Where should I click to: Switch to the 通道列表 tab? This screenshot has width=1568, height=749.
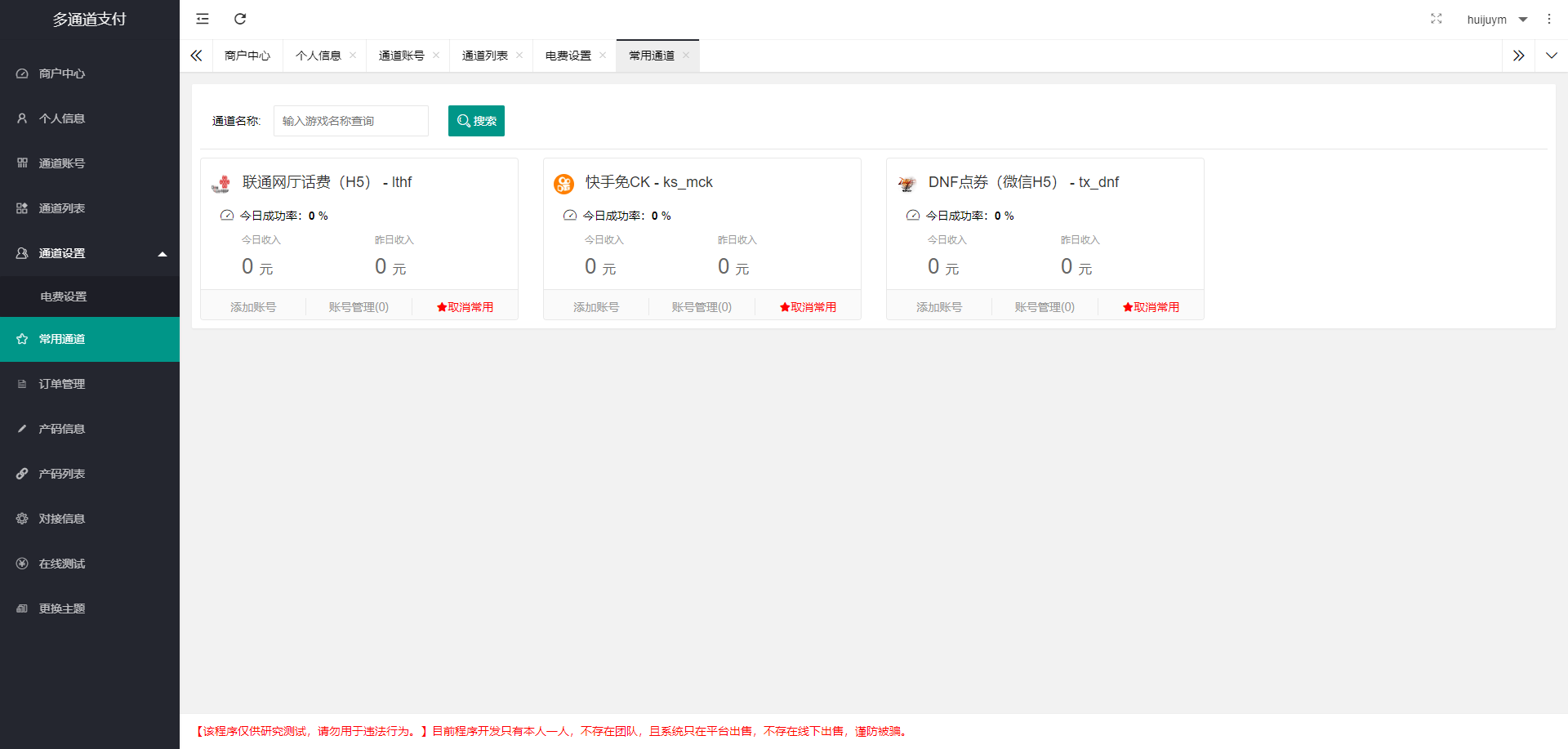[485, 56]
